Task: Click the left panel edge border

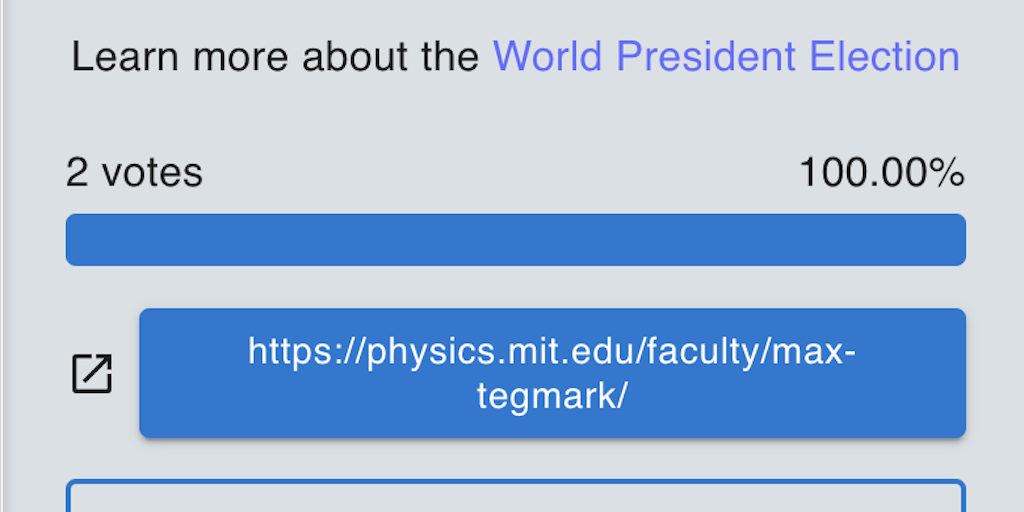Action: [x=3, y=256]
